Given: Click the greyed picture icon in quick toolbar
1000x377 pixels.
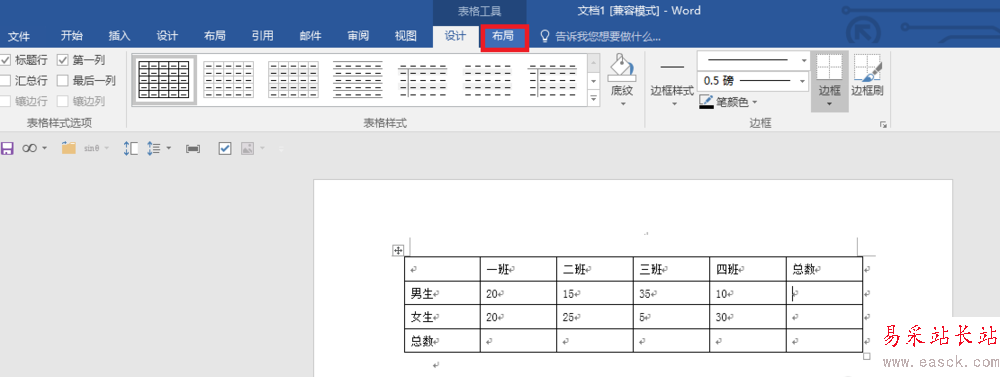Looking at the screenshot, I should 247,149.
